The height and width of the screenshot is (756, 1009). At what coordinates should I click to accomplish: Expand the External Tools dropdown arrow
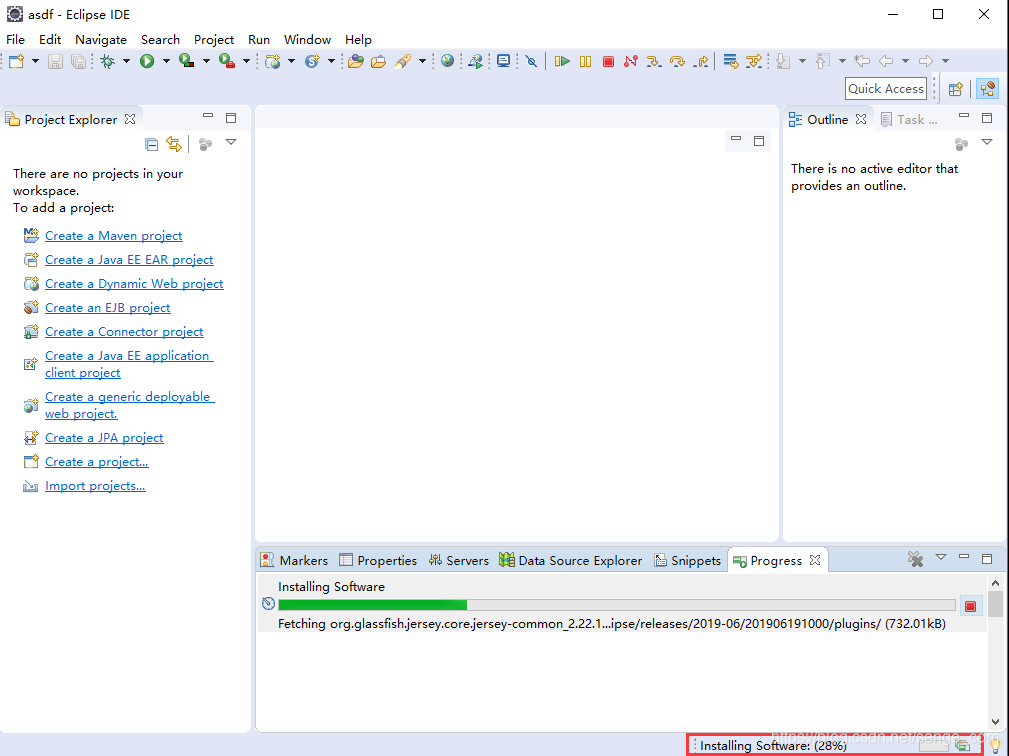pos(246,61)
